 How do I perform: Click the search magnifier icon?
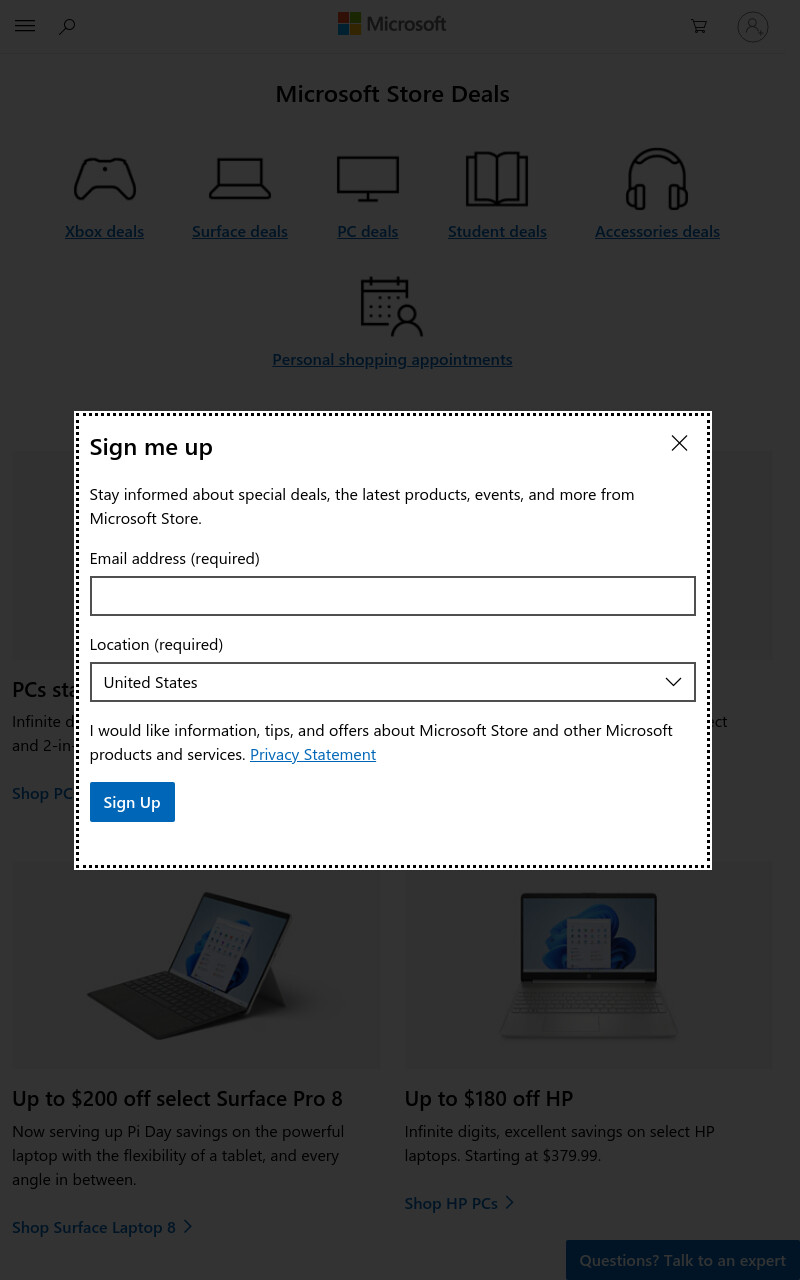click(x=67, y=27)
